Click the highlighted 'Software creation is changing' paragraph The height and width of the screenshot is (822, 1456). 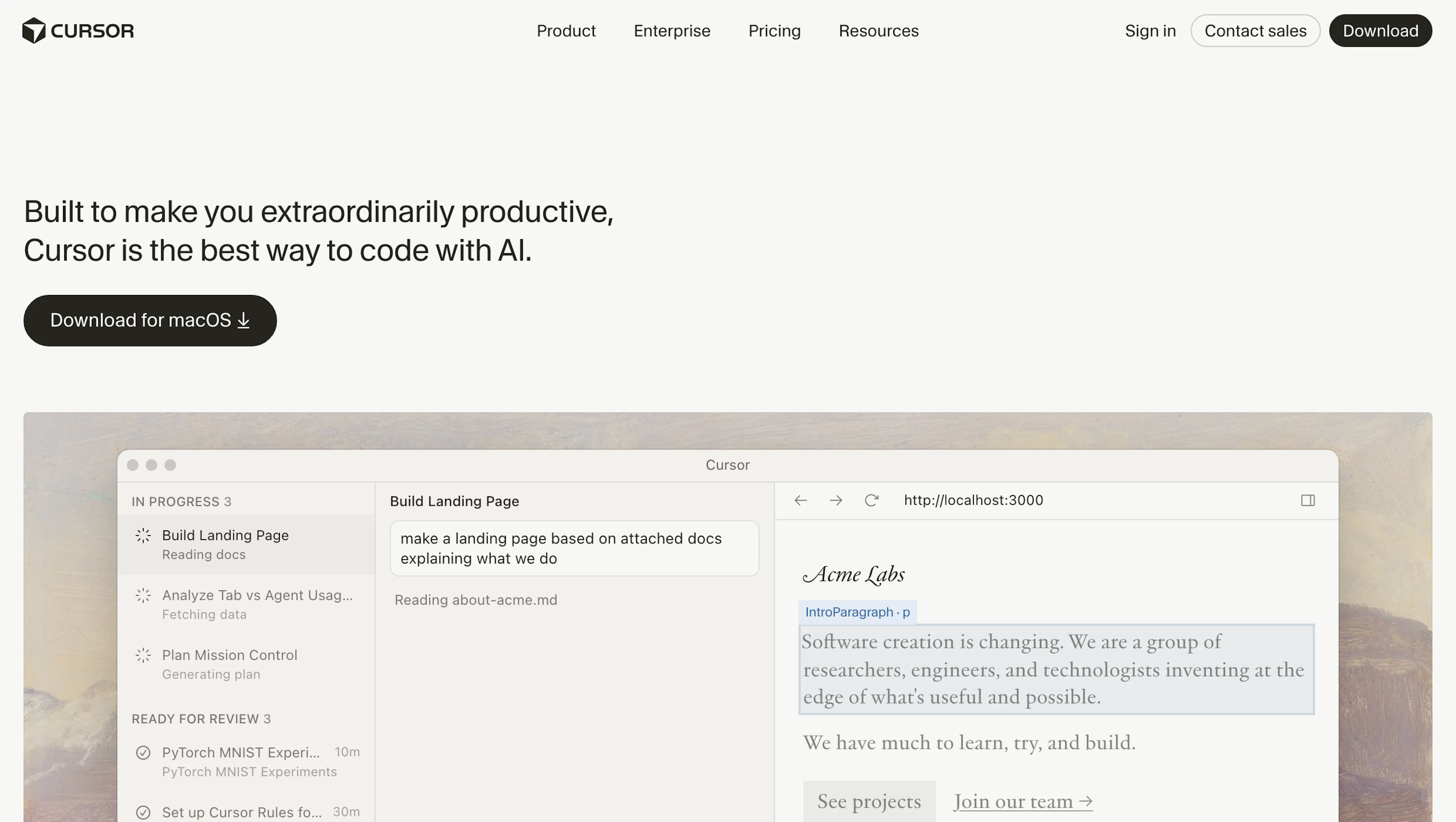click(x=1056, y=669)
